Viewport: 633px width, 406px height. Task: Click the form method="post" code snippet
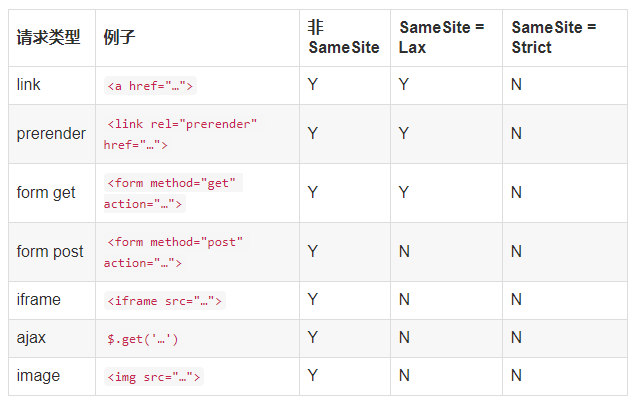176,252
